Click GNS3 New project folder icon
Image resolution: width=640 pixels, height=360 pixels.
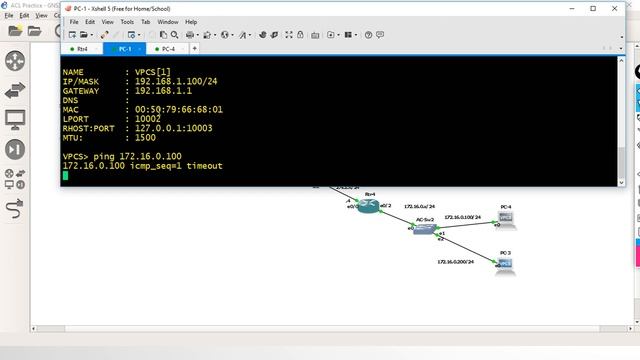15,31
